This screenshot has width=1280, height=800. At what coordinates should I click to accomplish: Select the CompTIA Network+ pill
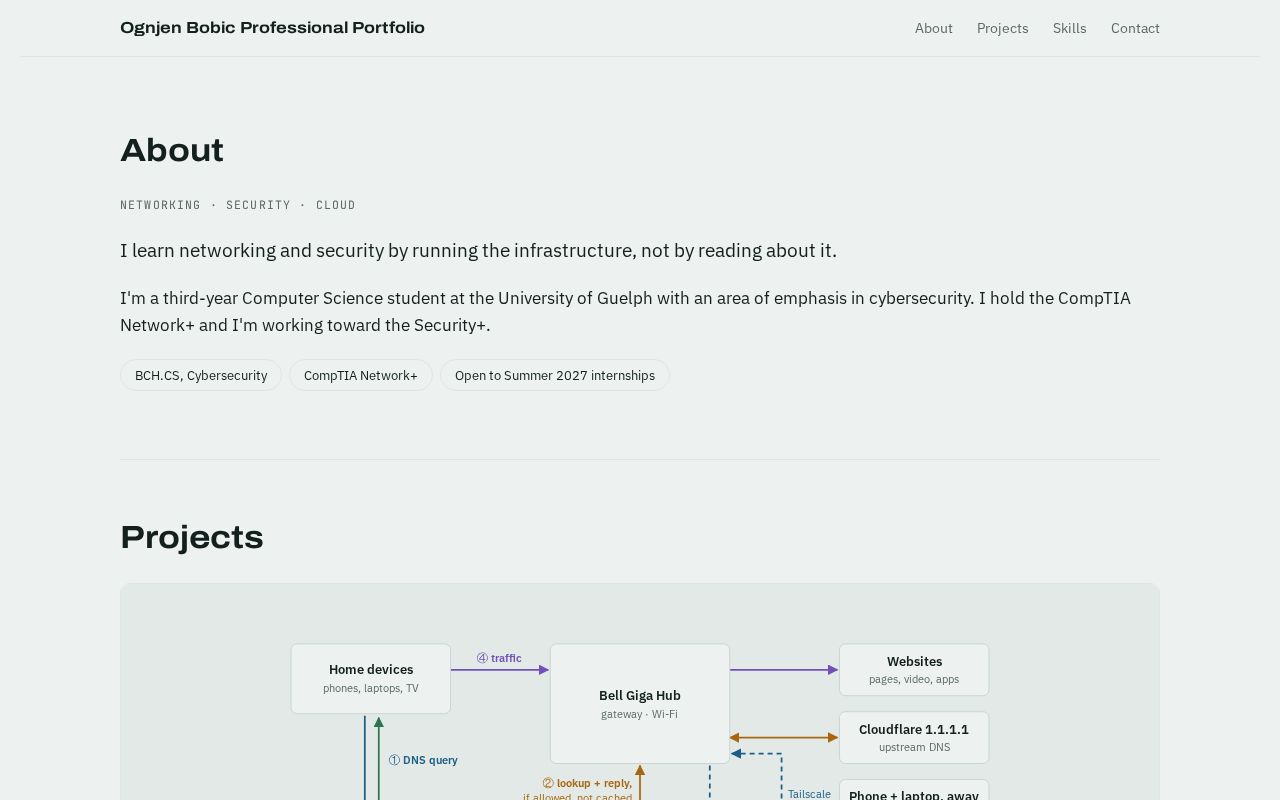(x=361, y=375)
